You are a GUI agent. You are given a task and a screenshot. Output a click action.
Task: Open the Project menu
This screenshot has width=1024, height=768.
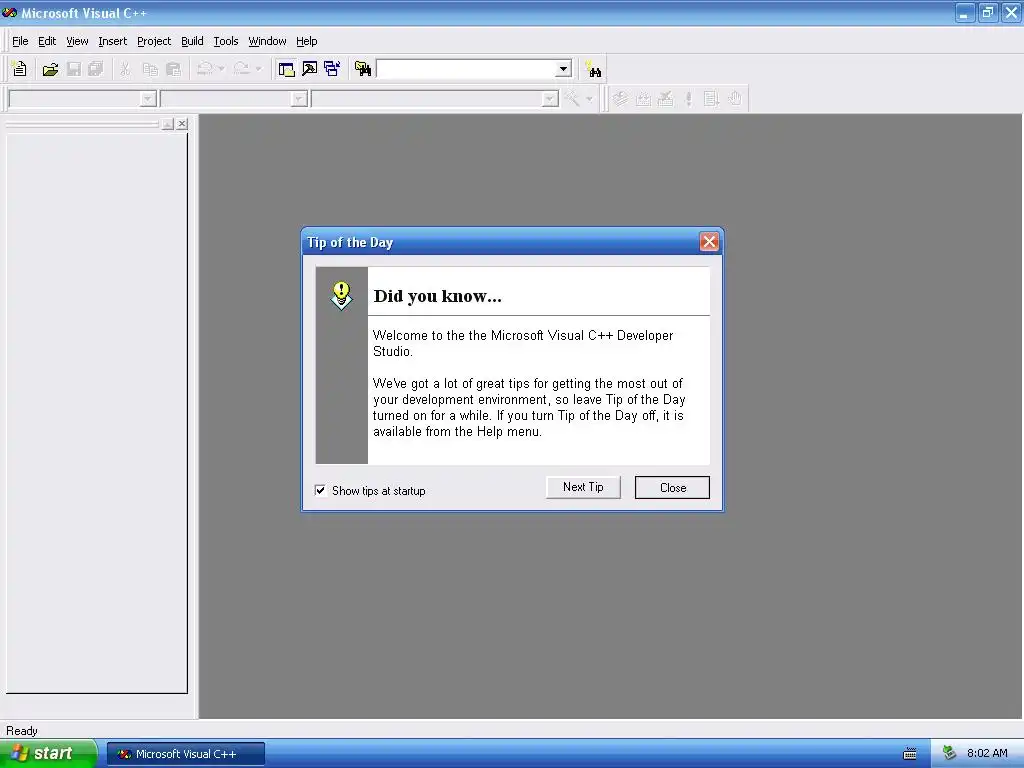(x=154, y=41)
